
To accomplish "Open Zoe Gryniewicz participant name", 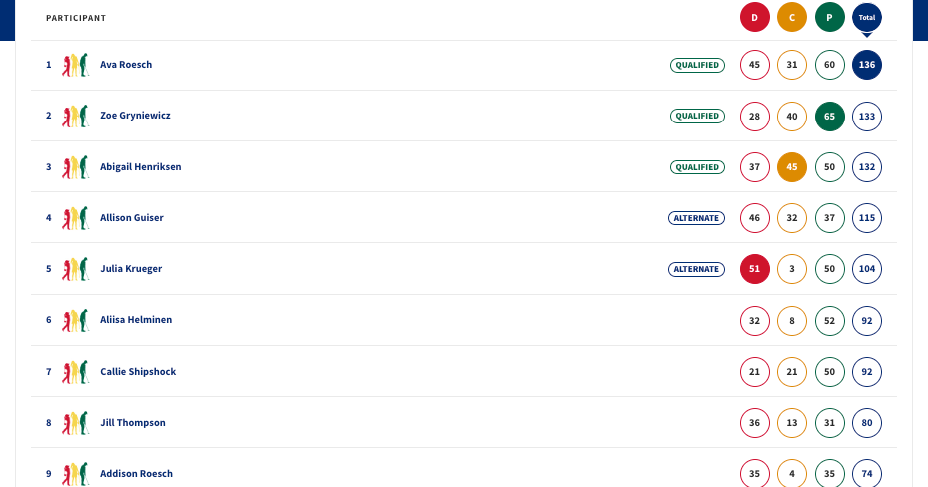I will click(135, 116).
